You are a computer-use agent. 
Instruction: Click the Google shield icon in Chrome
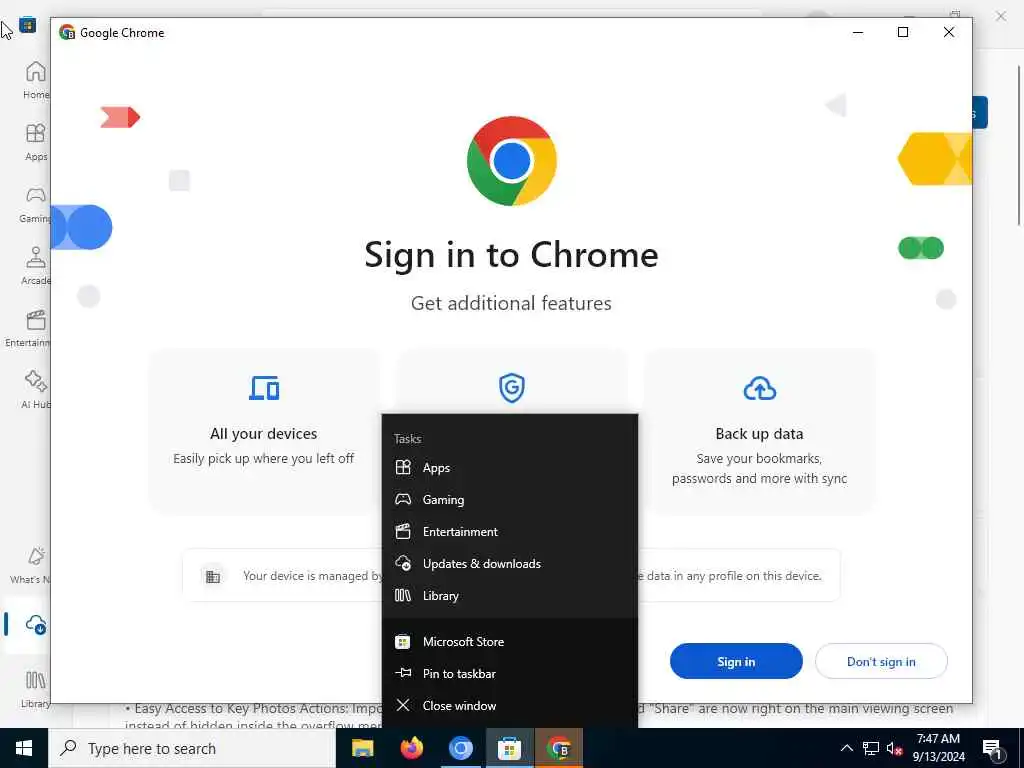click(511, 388)
